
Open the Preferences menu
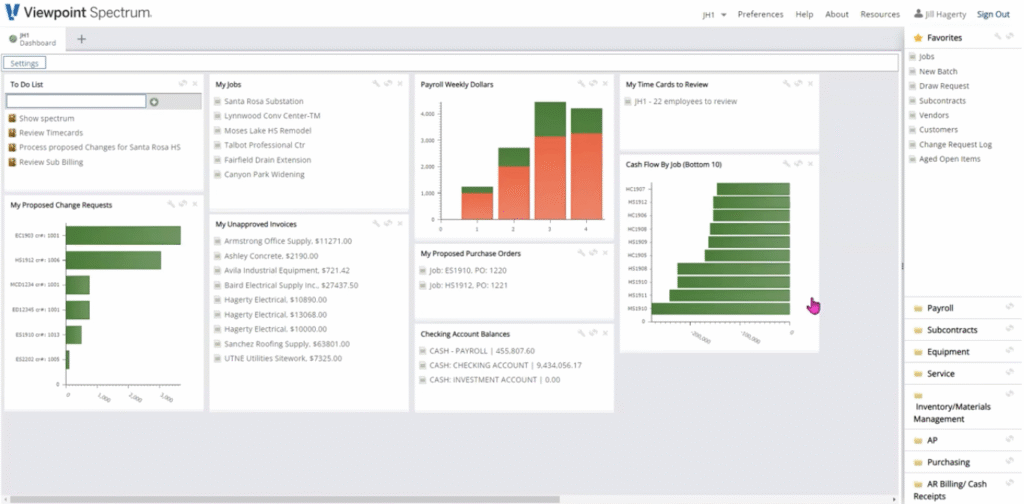[x=760, y=14]
